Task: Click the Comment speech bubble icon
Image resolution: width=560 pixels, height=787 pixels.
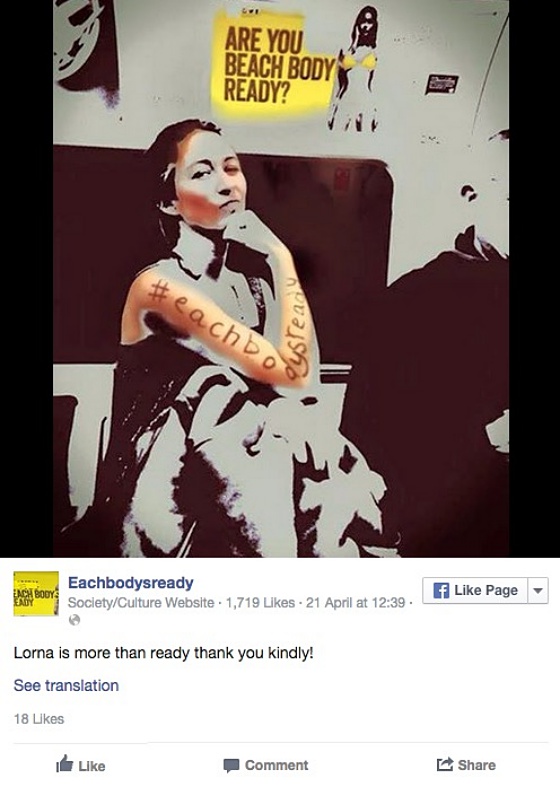Action: coord(231,765)
